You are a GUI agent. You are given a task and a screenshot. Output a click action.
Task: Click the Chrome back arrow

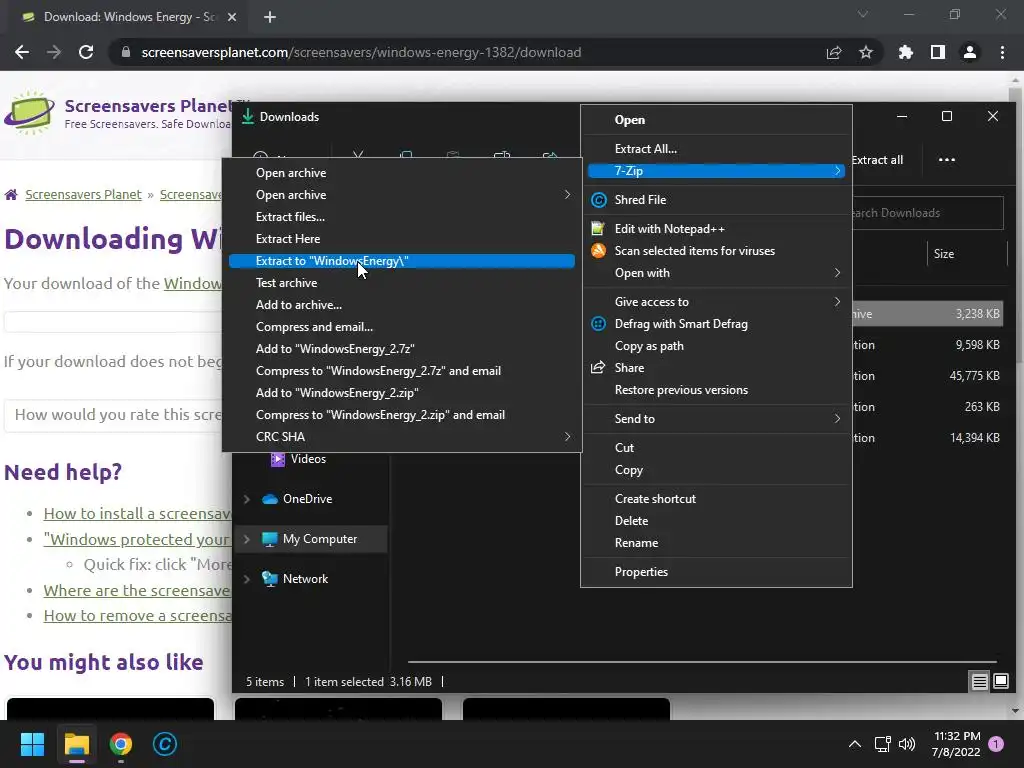point(22,52)
